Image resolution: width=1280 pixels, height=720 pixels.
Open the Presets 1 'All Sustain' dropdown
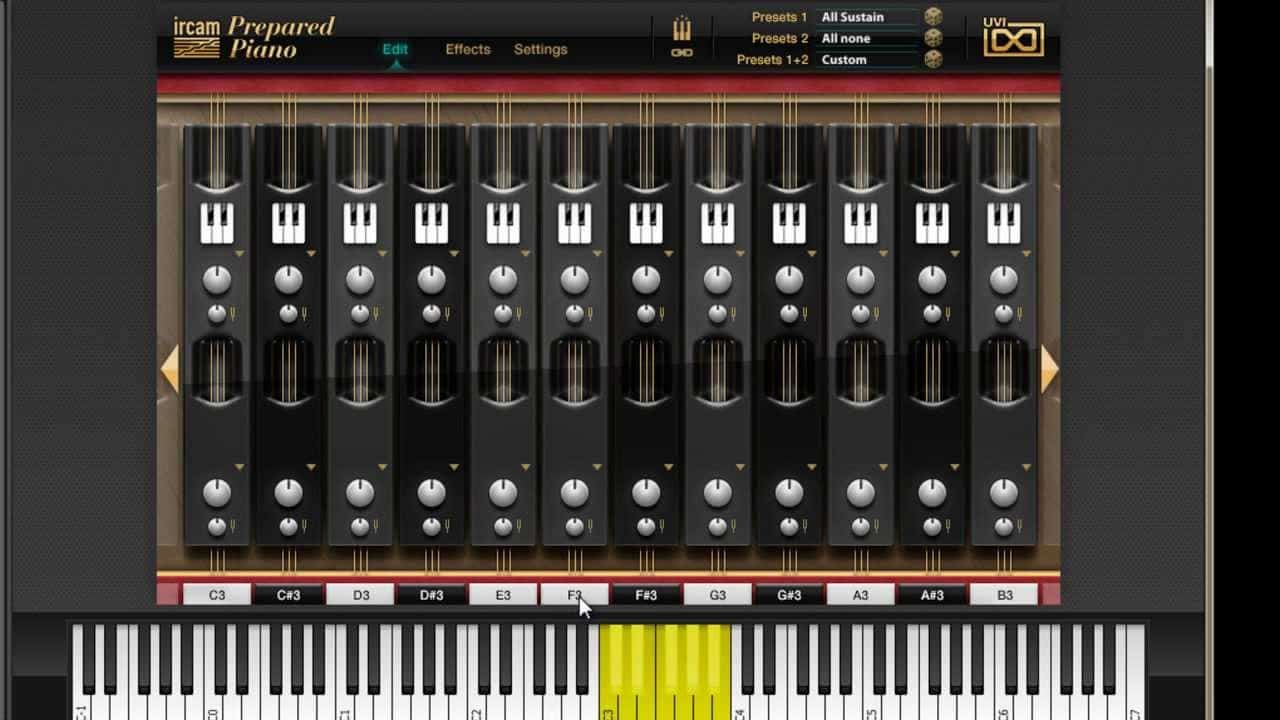coord(867,17)
